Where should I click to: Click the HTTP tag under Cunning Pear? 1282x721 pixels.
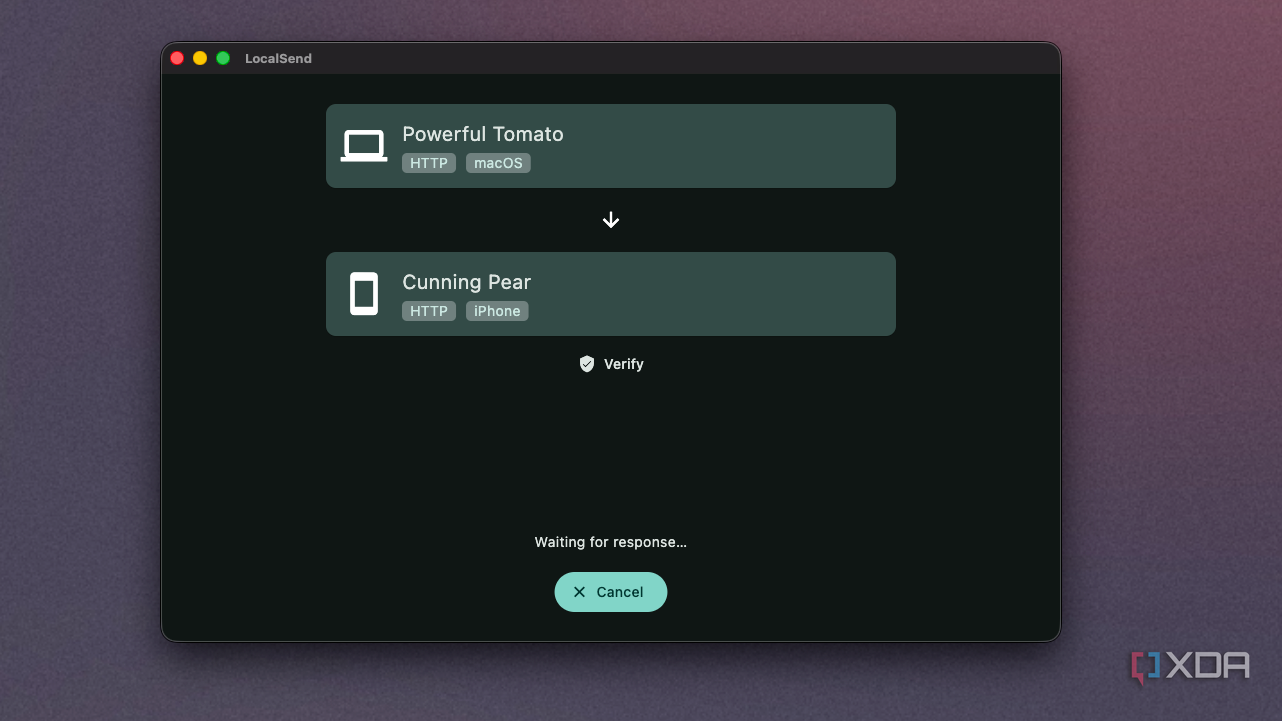click(429, 311)
